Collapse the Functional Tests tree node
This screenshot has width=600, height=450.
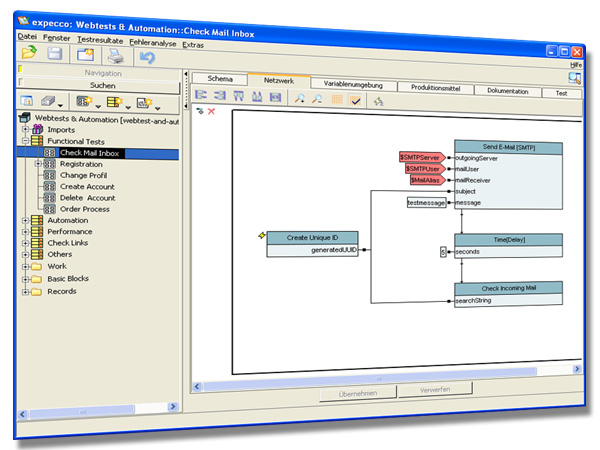click(24, 142)
